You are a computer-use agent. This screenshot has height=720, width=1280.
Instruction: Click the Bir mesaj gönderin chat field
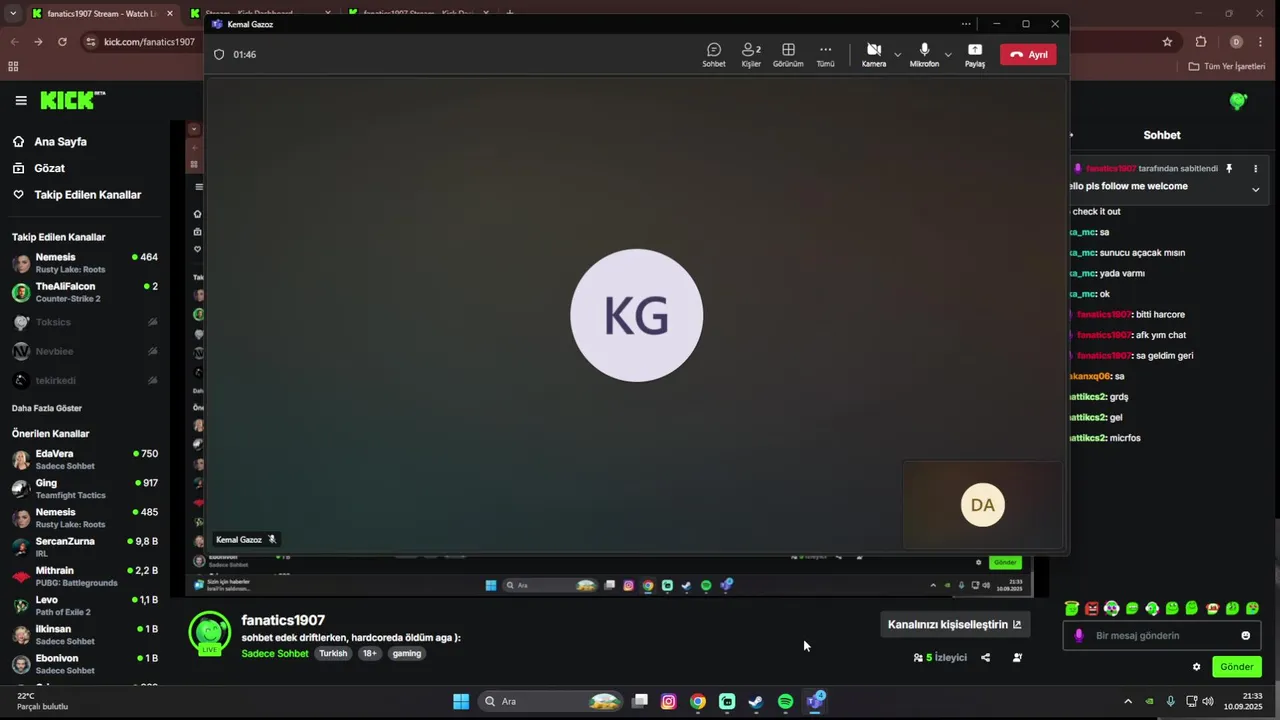[1160, 635]
